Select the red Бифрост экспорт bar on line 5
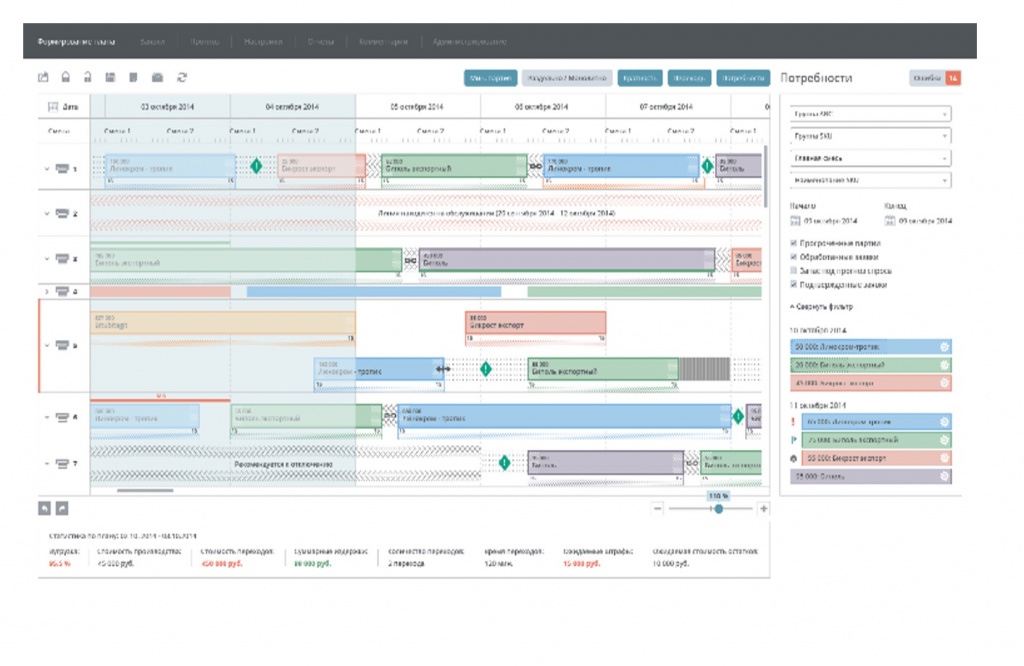Viewport: 1024px width, 666px height. 536,323
